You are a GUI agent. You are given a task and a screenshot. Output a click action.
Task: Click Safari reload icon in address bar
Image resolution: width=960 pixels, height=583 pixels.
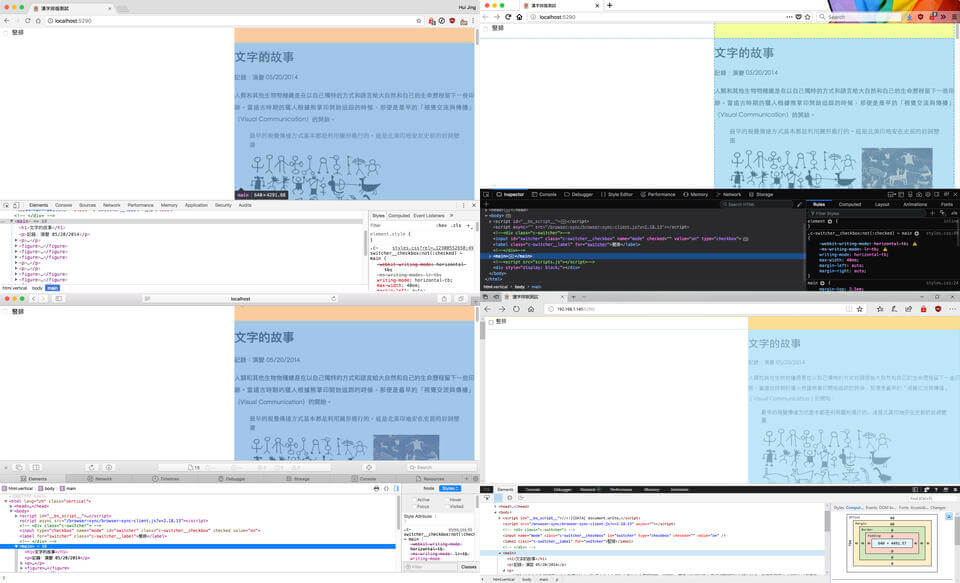[334, 299]
